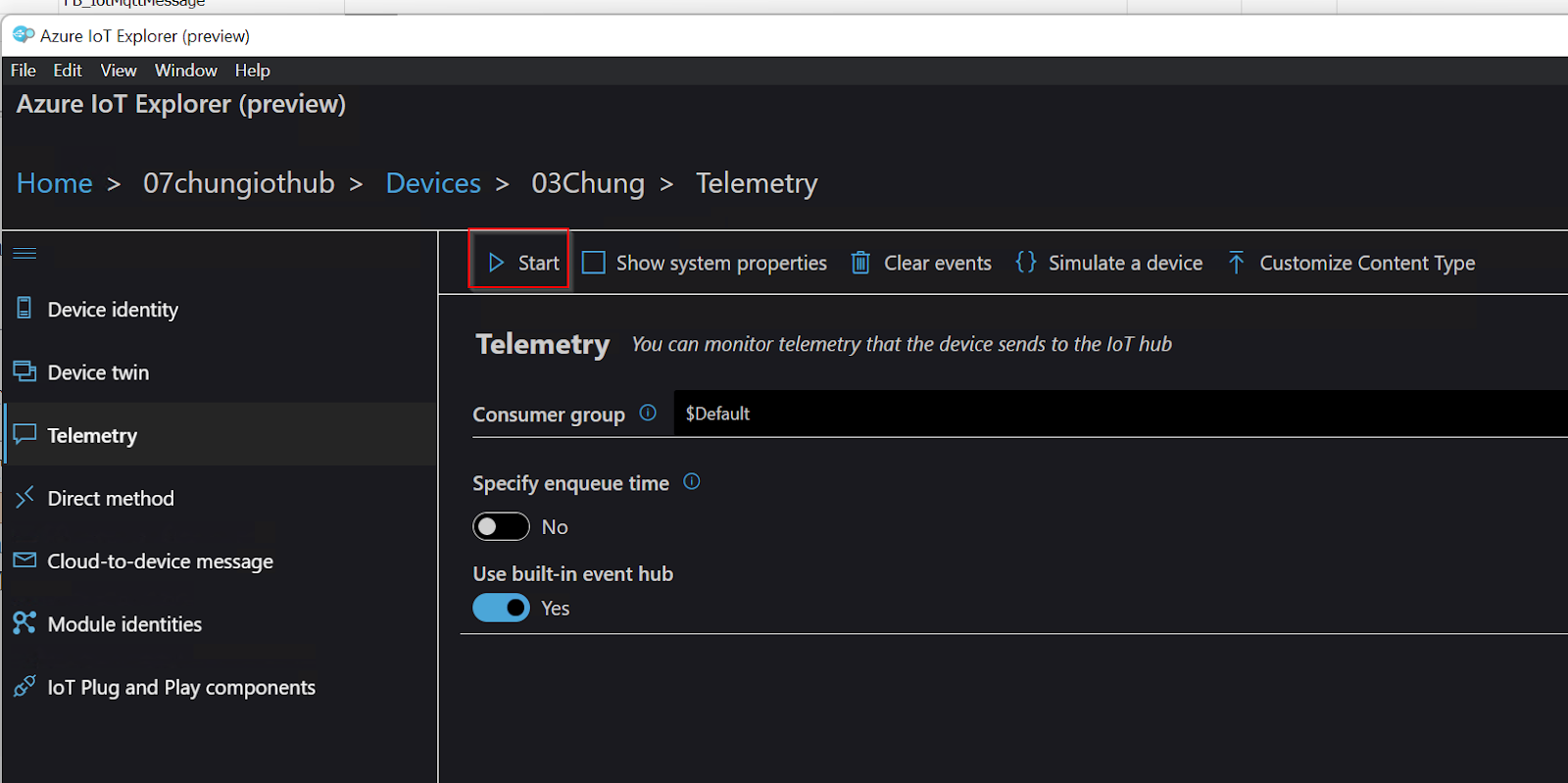Screen dimensions: 1568x783
Task: Open Device identity in the sidebar
Action: tap(220, 309)
